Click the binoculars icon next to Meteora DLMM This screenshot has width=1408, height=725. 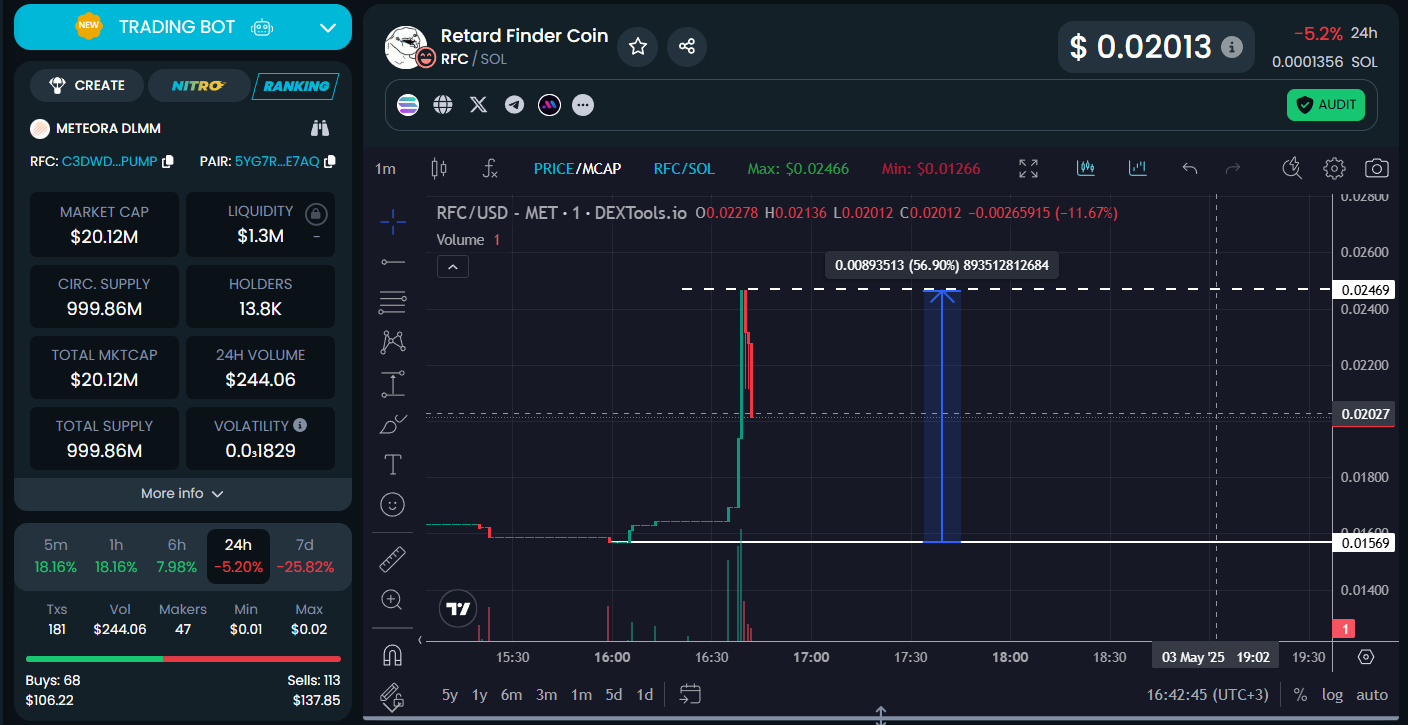click(x=320, y=128)
